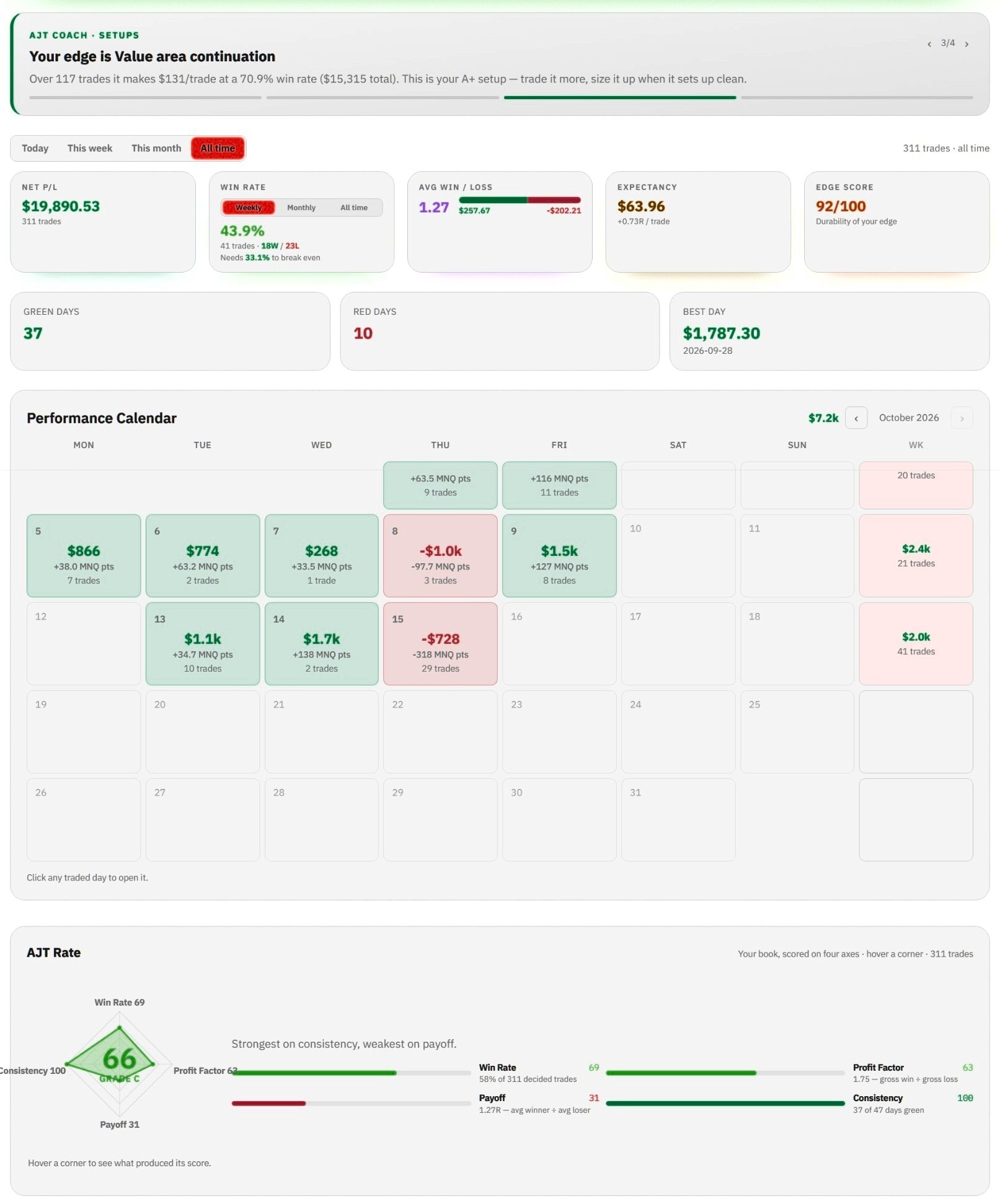Image resolution: width=1000 pixels, height=1204 pixels.
Task: Show next month in Performance Calendar
Action: 962,418
